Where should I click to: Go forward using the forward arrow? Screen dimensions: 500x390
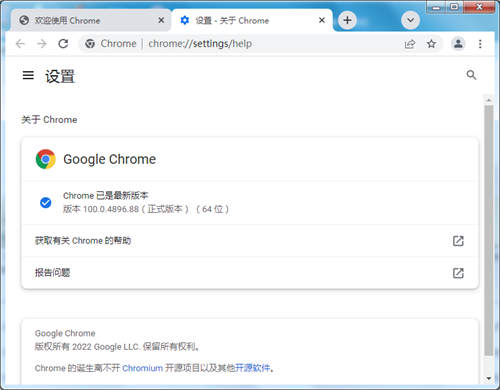pos(42,44)
